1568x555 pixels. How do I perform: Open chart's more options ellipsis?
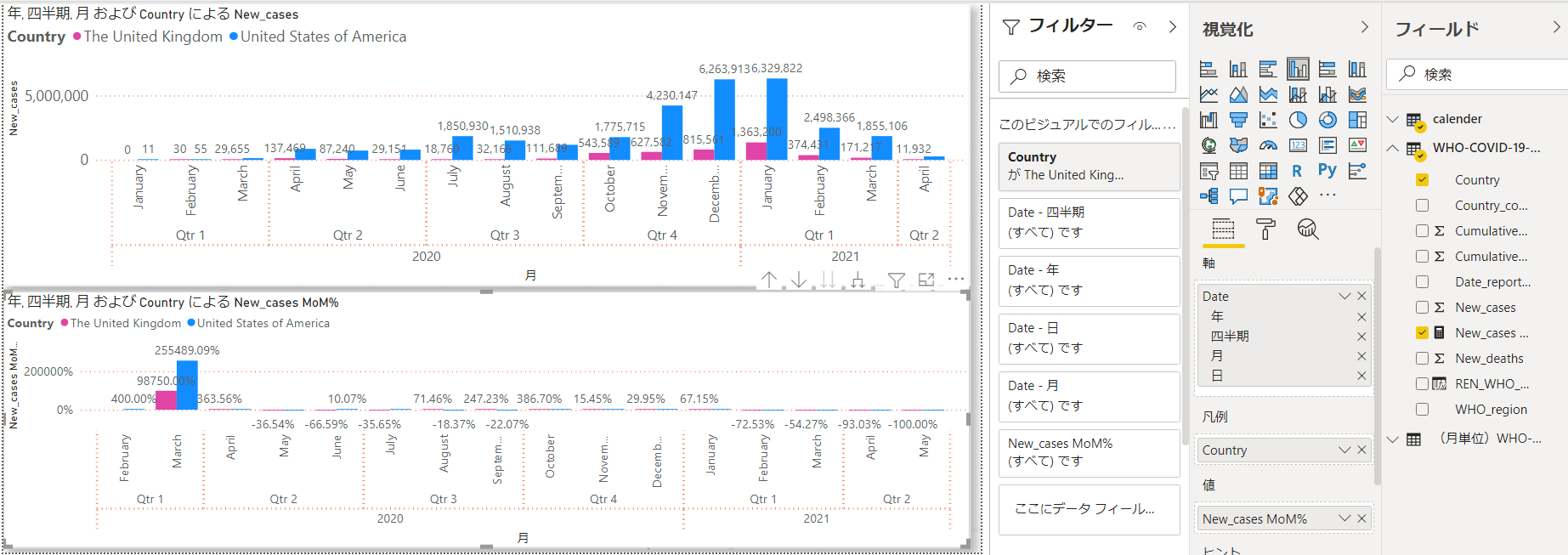click(x=956, y=279)
